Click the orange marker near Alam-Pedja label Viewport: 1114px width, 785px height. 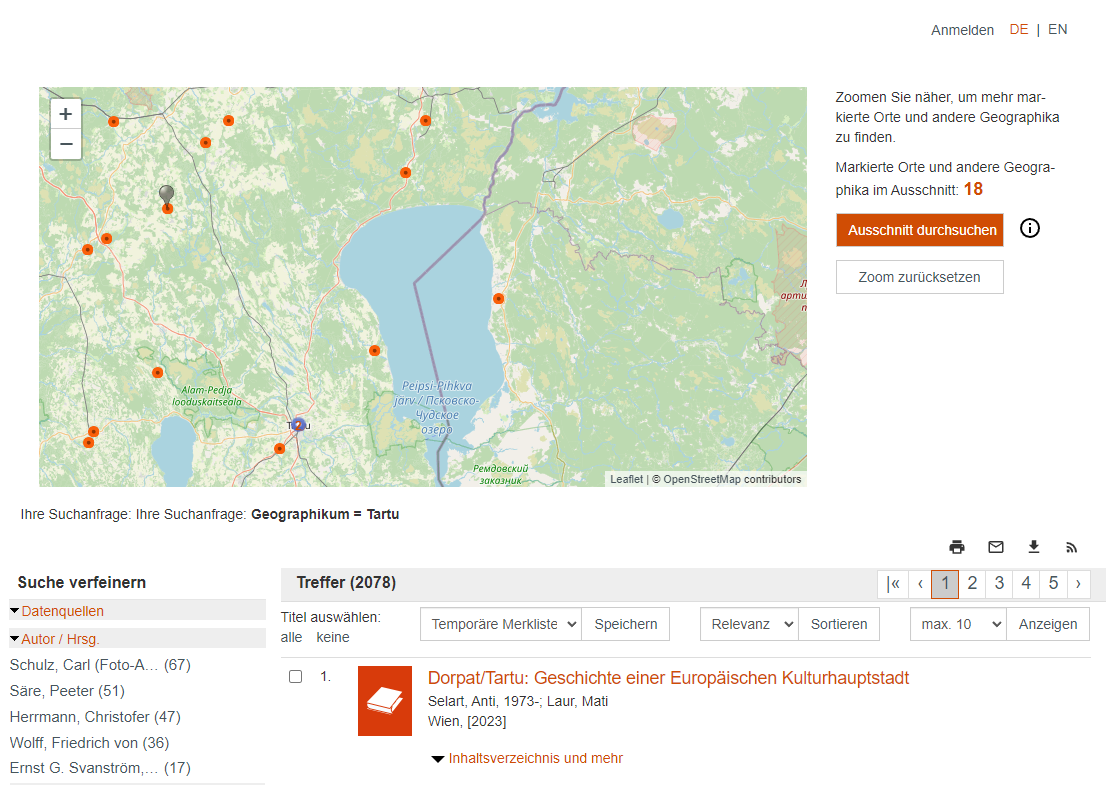point(158,372)
